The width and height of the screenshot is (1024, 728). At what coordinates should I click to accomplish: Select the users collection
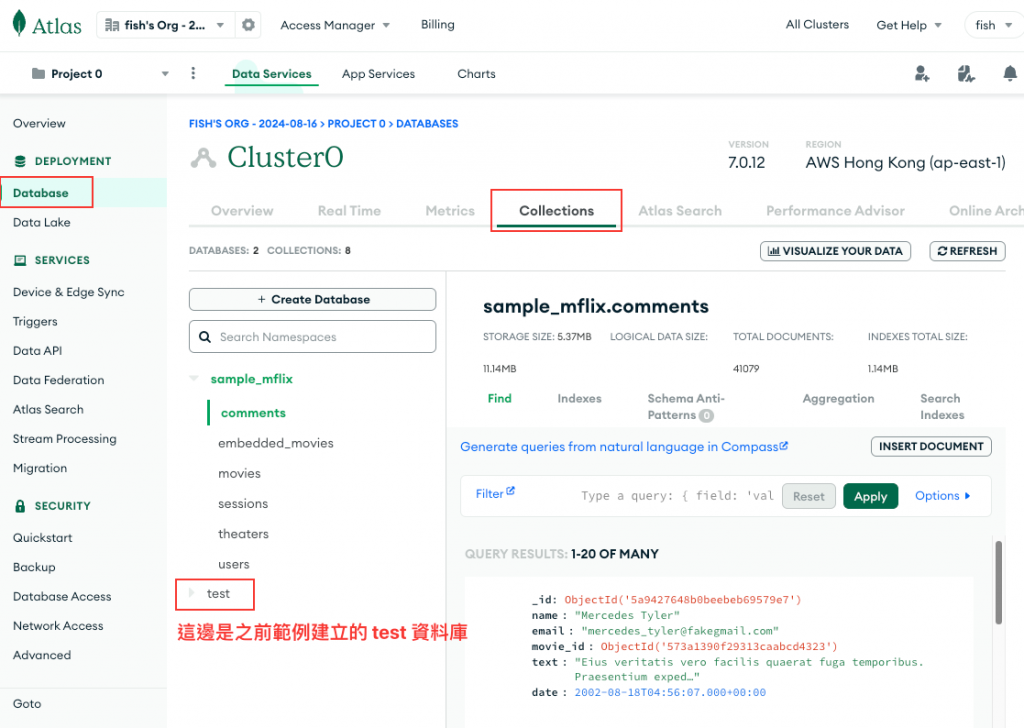coord(234,564)
